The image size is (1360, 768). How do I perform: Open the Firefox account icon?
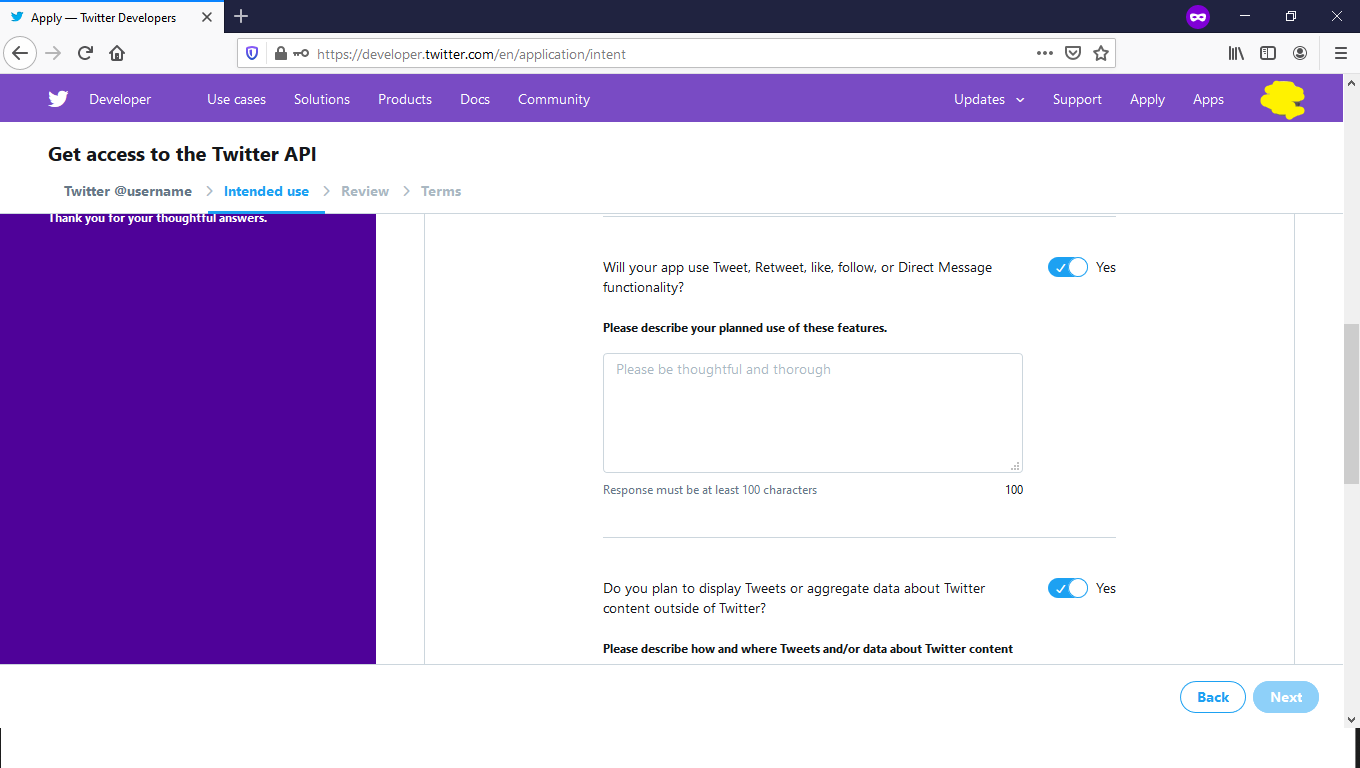tap(1300, 53)
